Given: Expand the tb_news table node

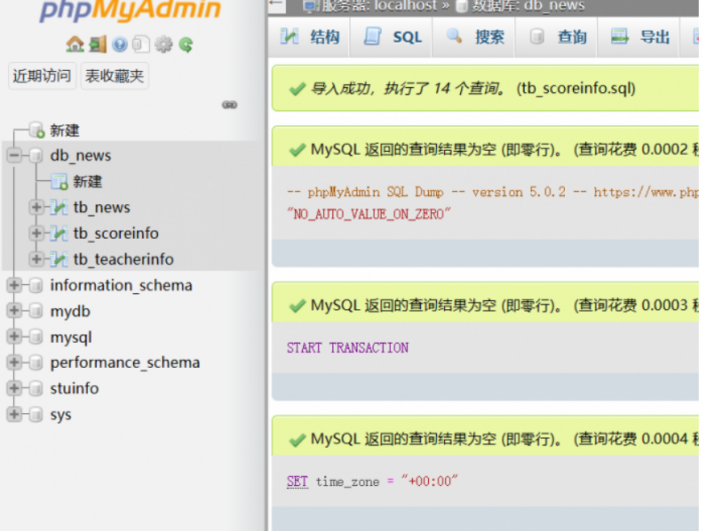Looking at the screenshot, I should 37,207.
